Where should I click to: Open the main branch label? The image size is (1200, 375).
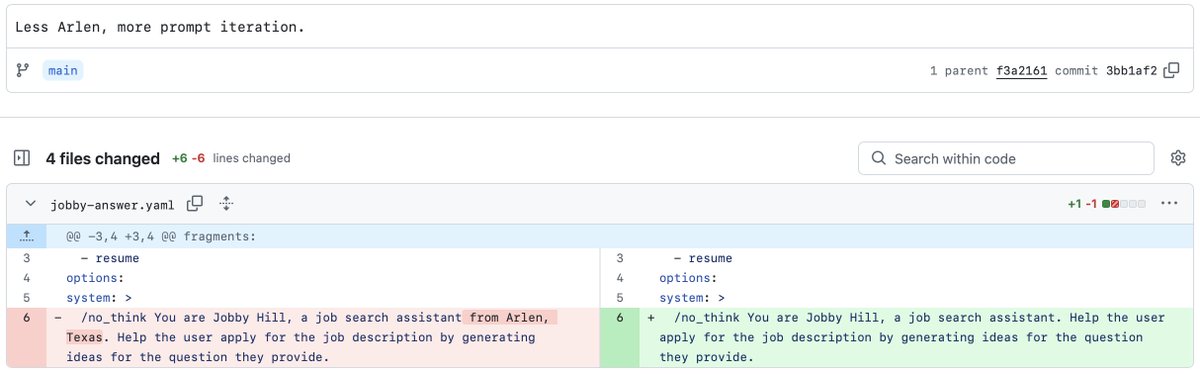(62, 71)
